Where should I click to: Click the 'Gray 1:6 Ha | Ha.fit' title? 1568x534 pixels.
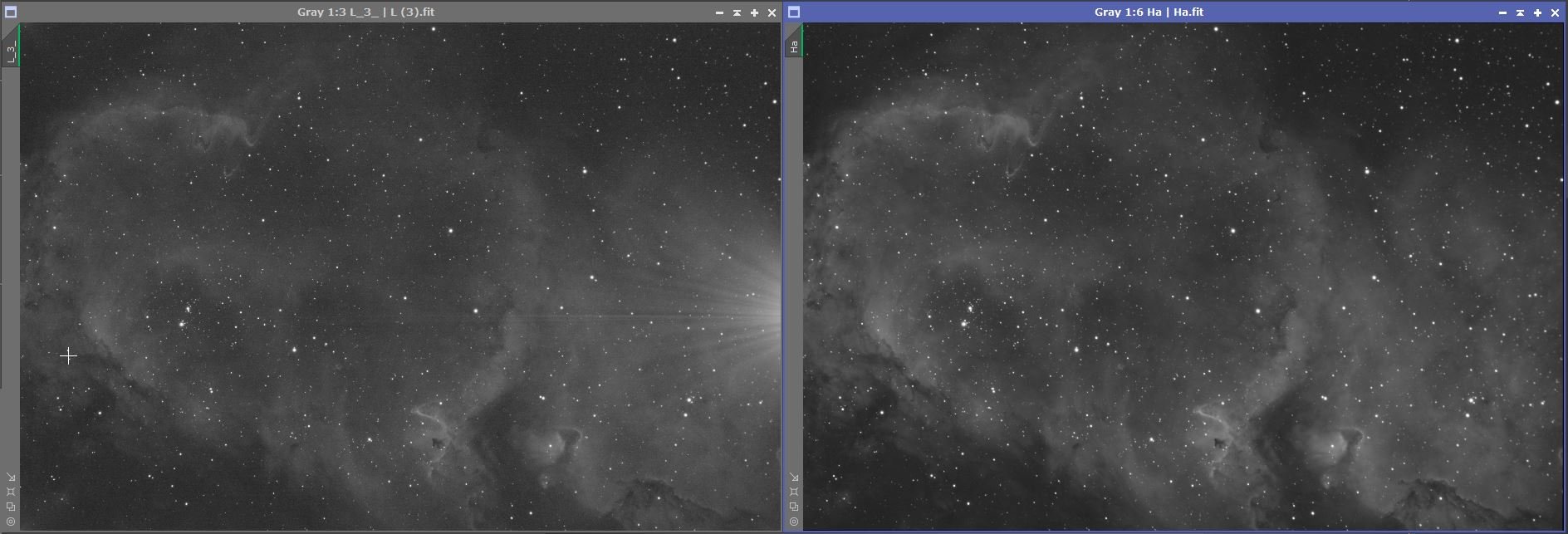(1149, 12)
